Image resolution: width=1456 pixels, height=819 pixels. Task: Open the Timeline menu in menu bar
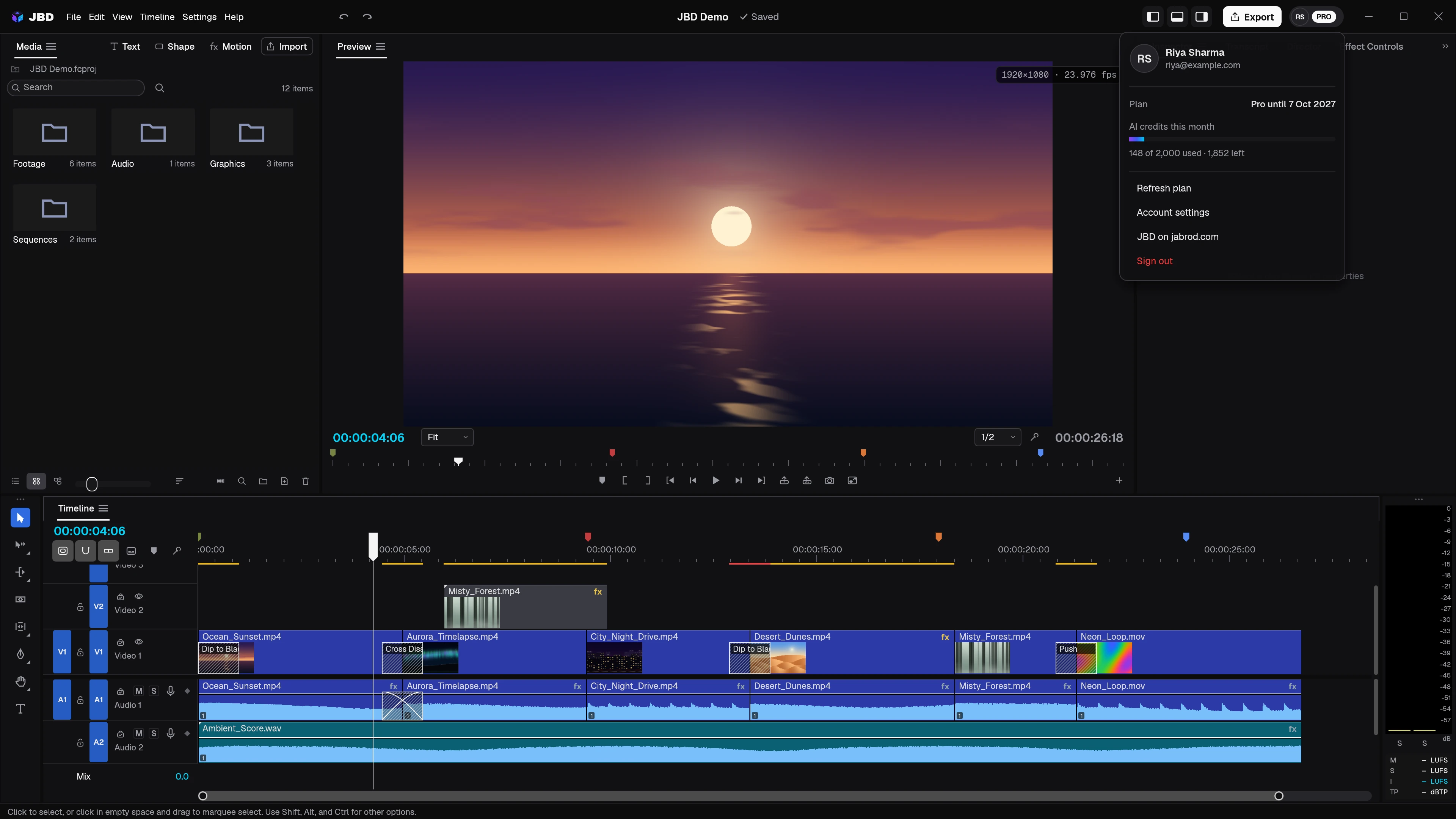[x=157, y=17]
